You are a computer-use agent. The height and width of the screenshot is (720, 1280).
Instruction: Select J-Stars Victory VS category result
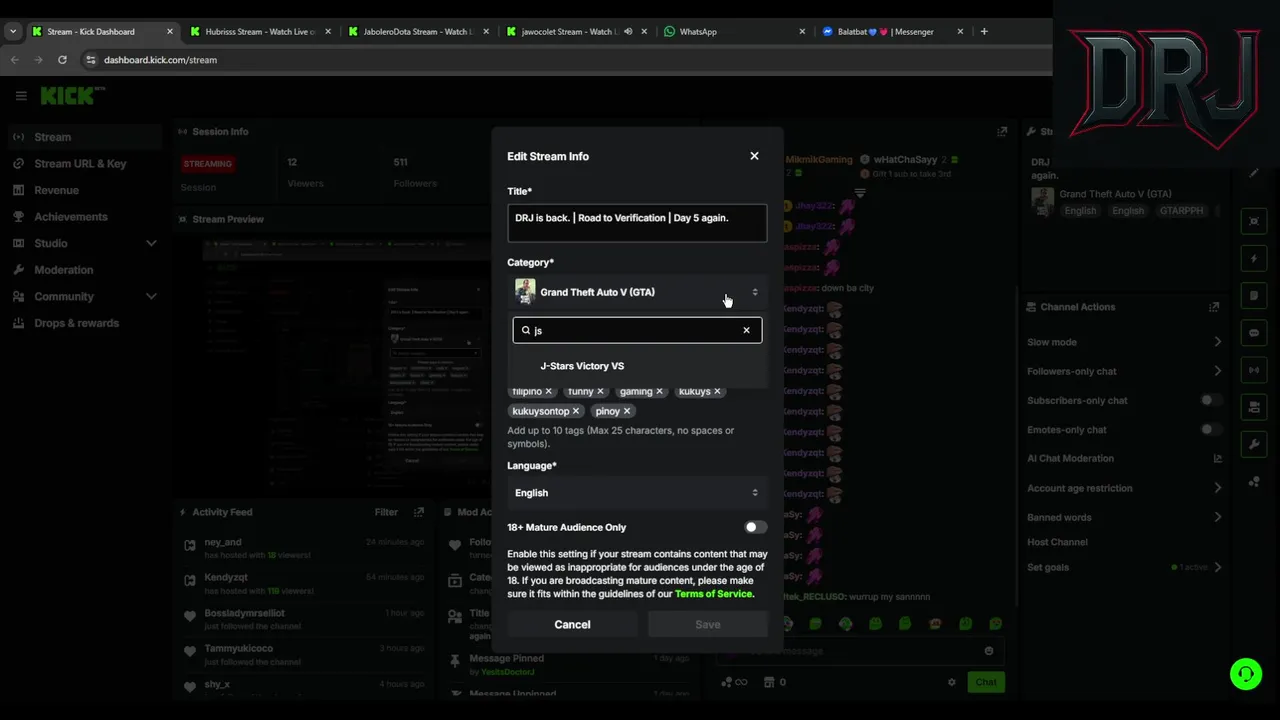(x=637, y=366)
